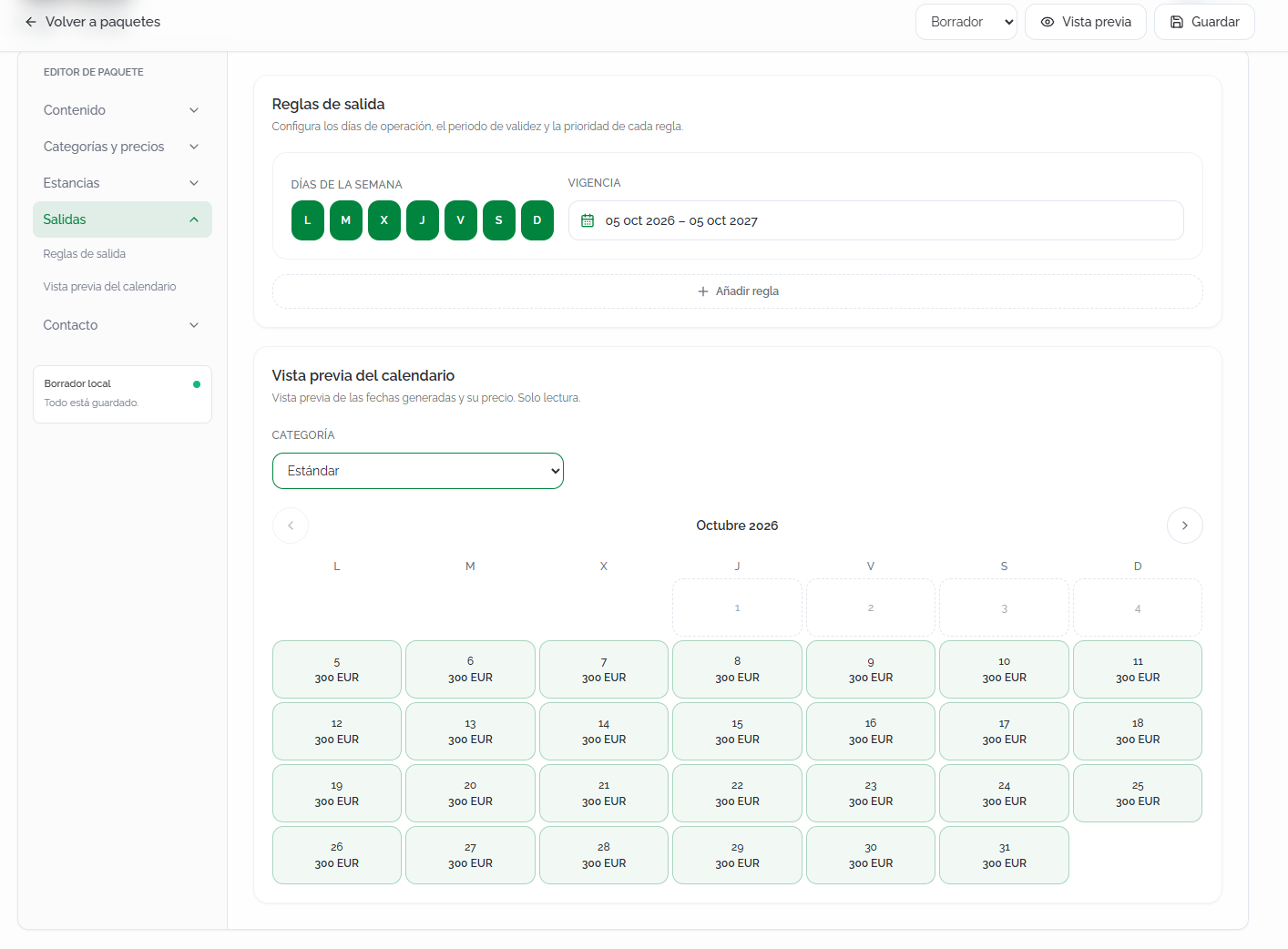Open Vista previa del calendario in sidebar
This screenshot has width=1288, height=949.
pos(110,287)
